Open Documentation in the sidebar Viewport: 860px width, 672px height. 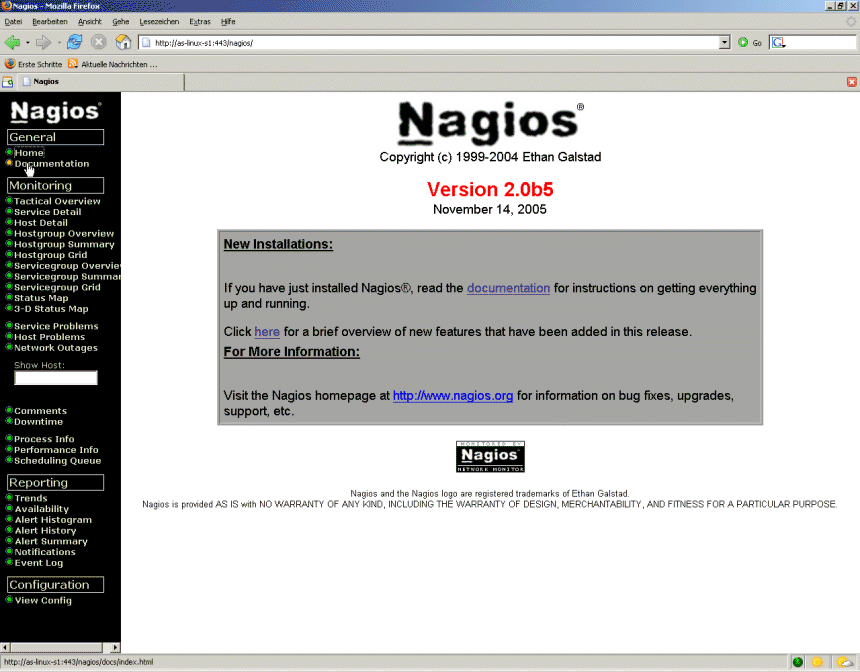52,163
